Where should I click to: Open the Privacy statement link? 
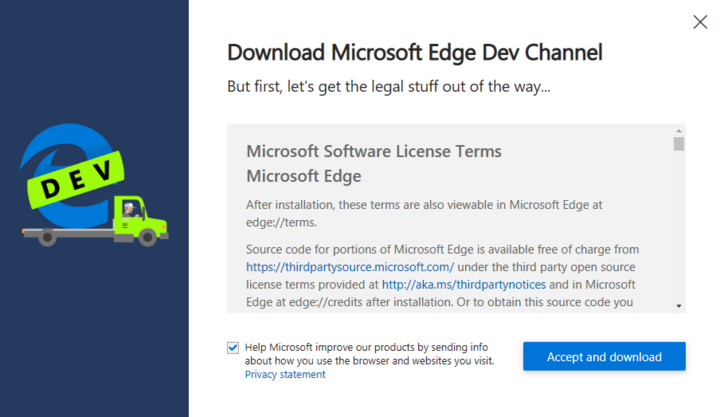point(285,374)
